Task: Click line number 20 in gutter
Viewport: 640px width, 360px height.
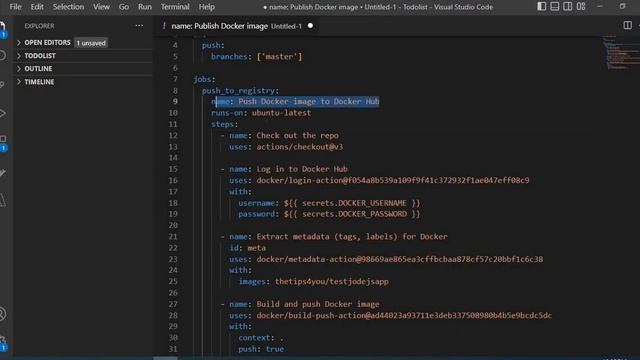Action: (173, 225)
